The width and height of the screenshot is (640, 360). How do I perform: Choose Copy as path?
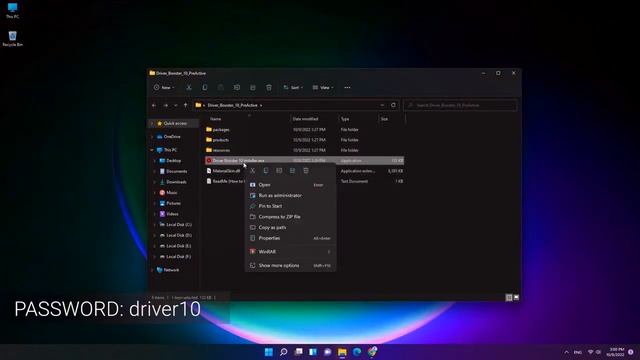tap(290, 227)
